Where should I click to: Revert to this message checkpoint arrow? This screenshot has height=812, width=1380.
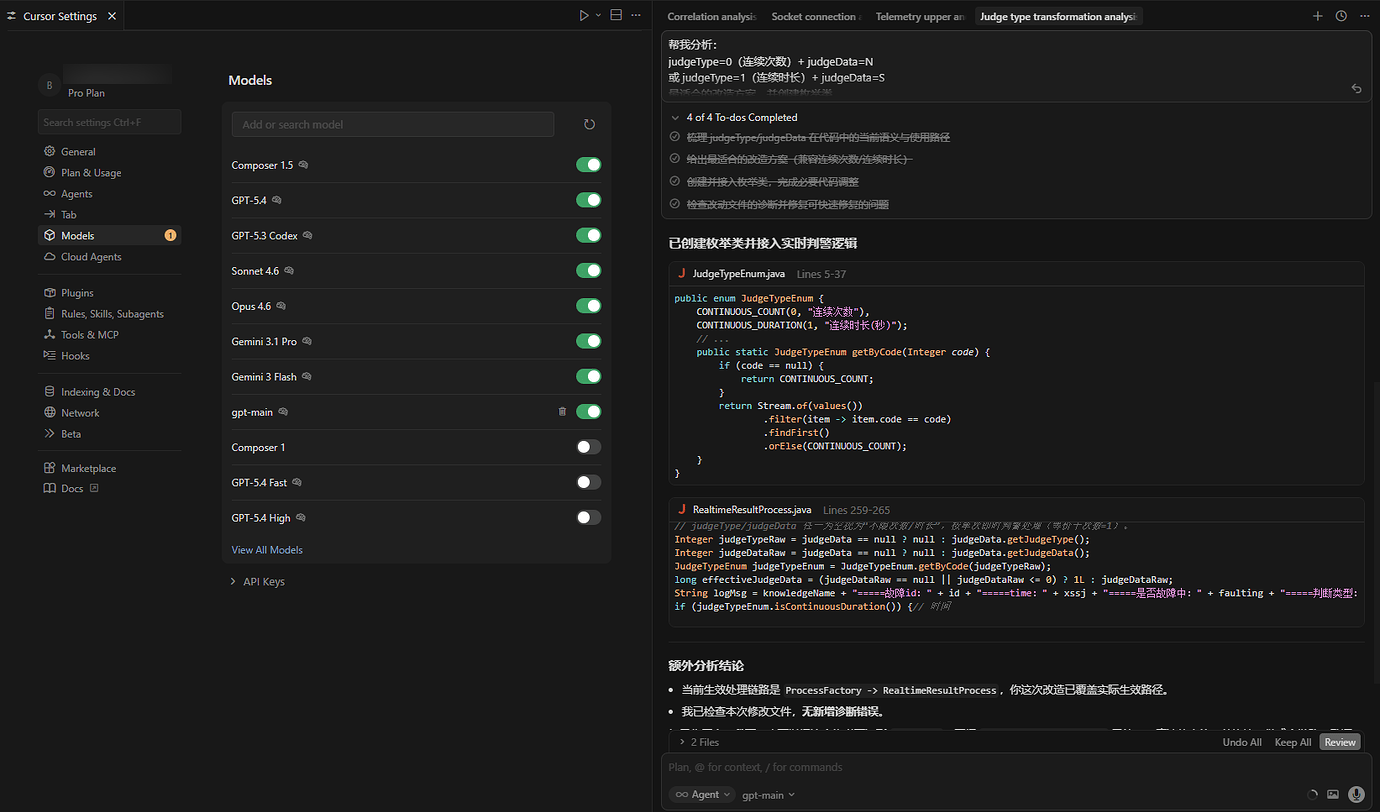(1356, 89)
